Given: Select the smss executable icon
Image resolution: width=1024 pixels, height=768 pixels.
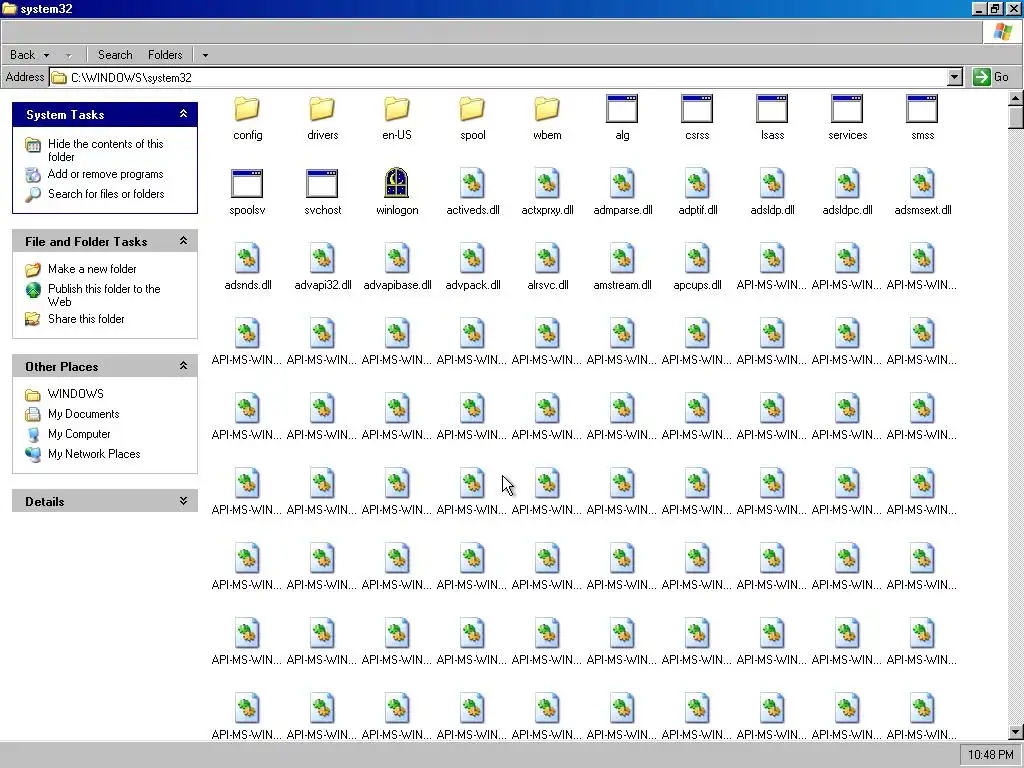Looking at the screenshot, I should pos(922,109).
